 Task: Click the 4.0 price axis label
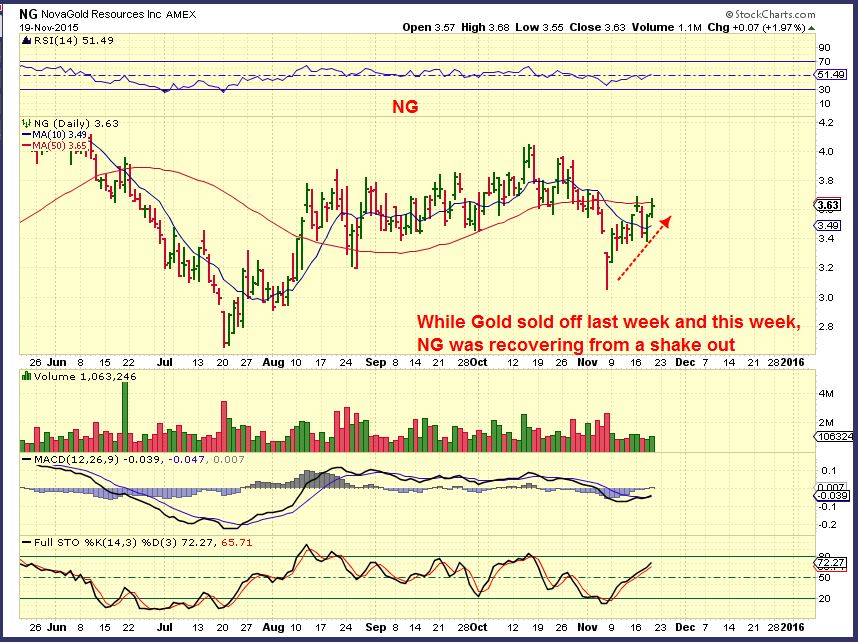(x=826, y=152)
